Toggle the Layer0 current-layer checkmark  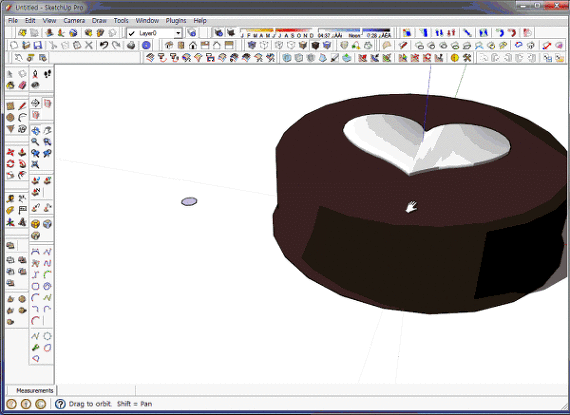coord(132,33)
